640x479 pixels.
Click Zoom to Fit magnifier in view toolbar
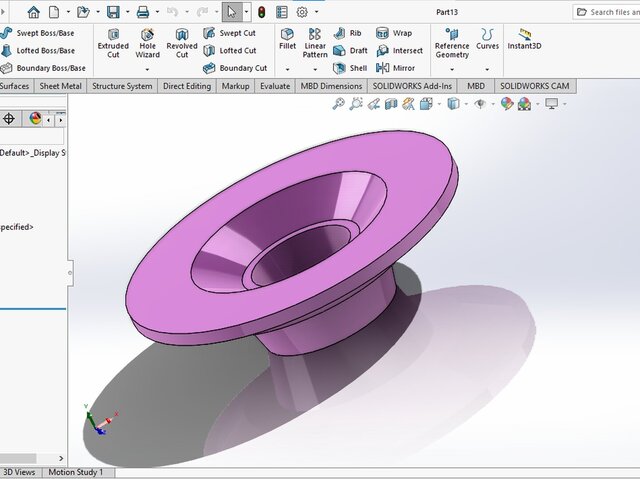coord(338,104)
